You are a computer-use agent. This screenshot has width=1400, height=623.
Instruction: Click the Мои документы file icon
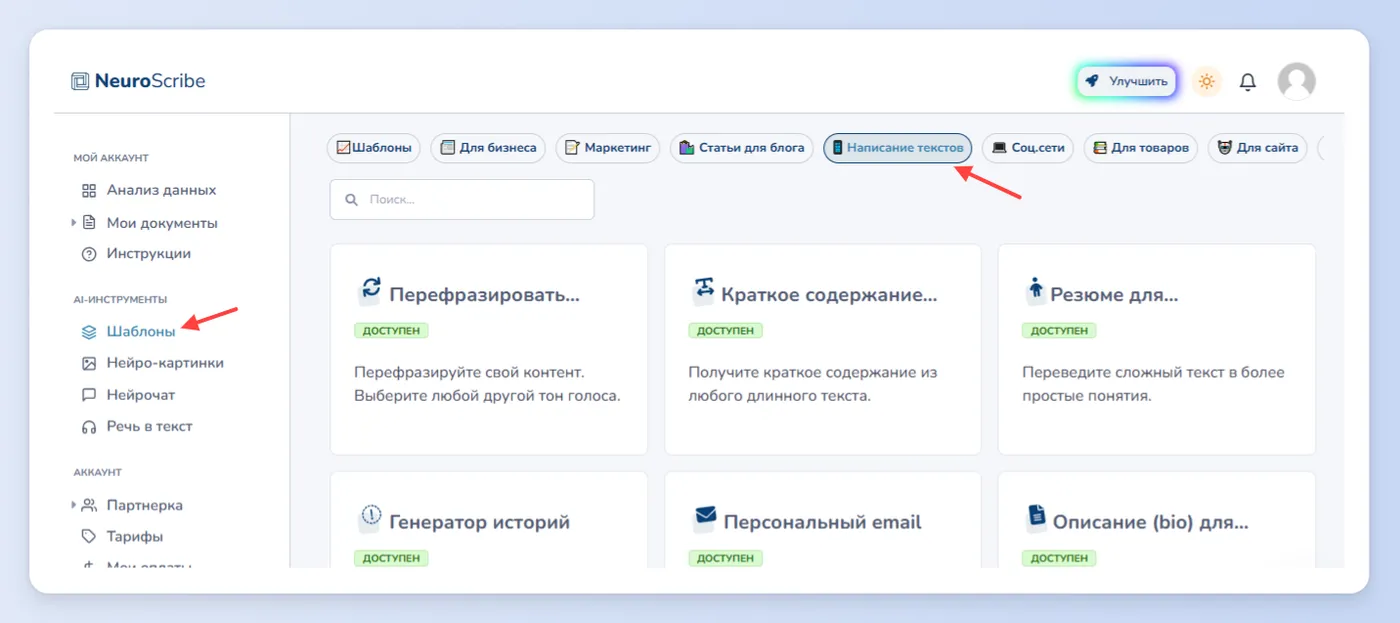coord(88,223)
